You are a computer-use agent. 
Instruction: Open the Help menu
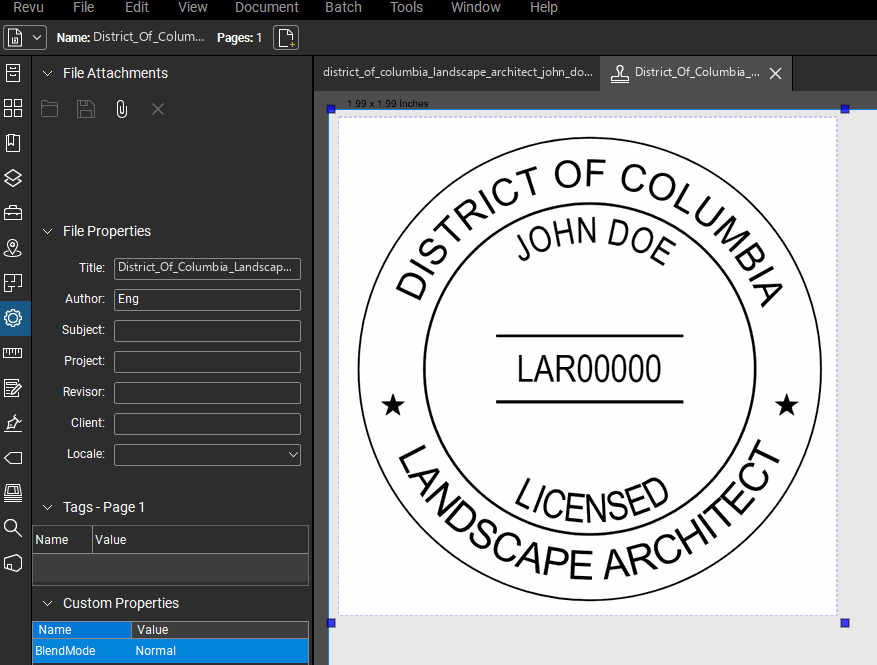544,7
